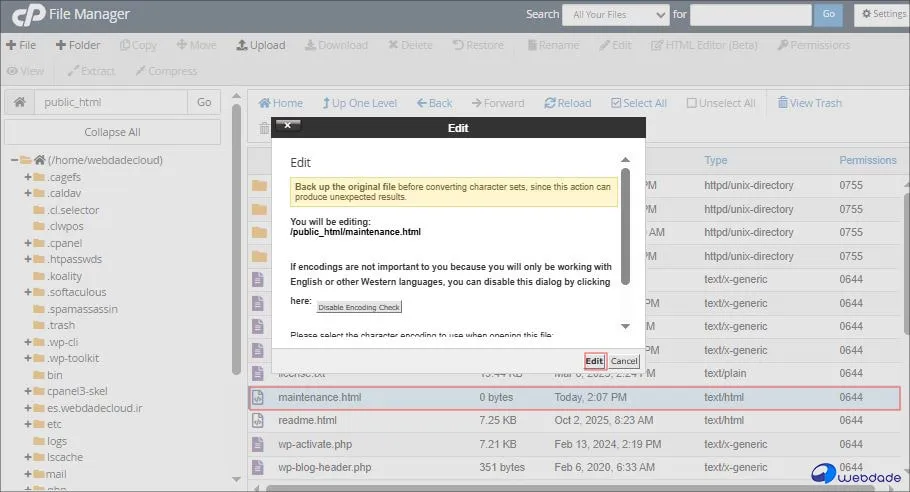Expand the .wp-toolkit folder in tree
The width and height of the screenshot is (910, 492).
coord(28,358)
